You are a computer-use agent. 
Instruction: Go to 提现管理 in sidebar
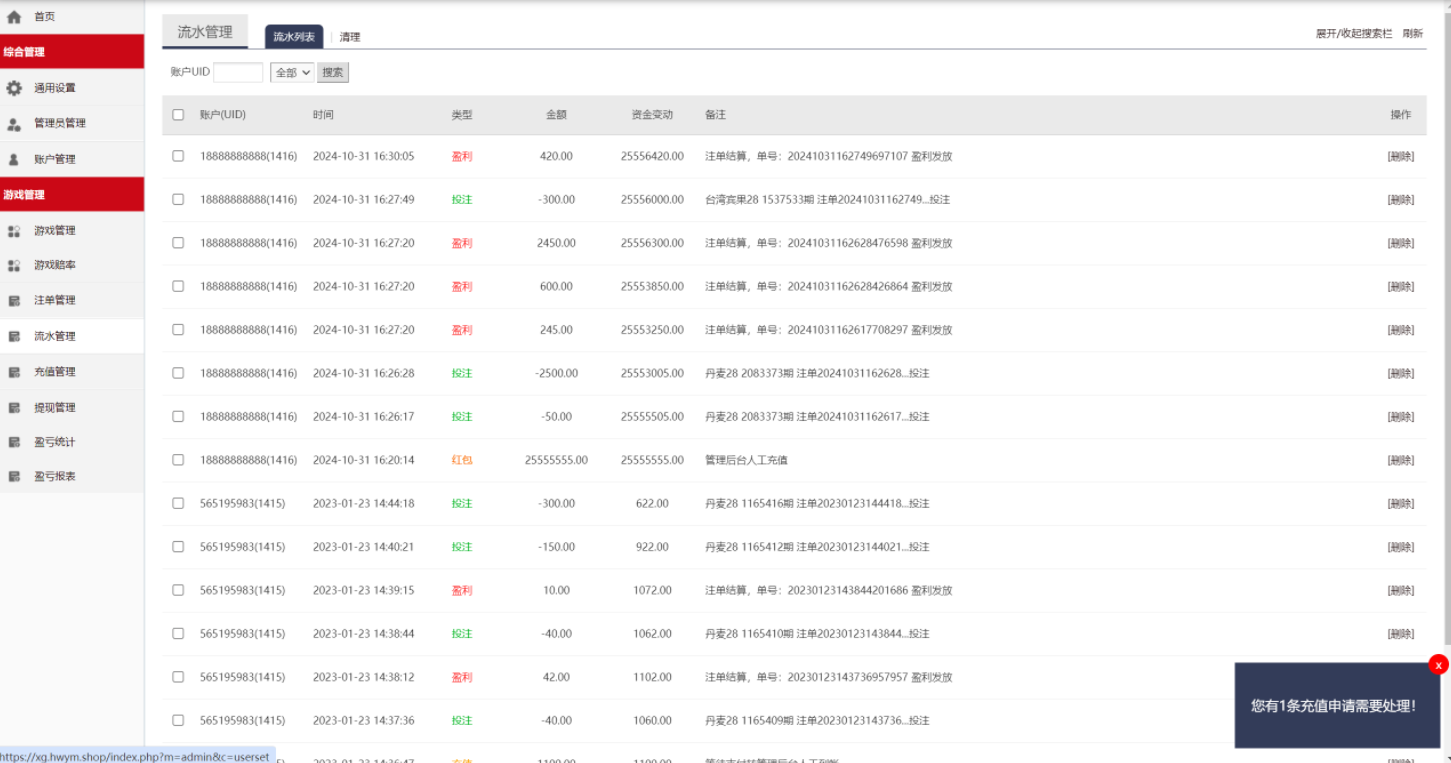coord(55,408)
